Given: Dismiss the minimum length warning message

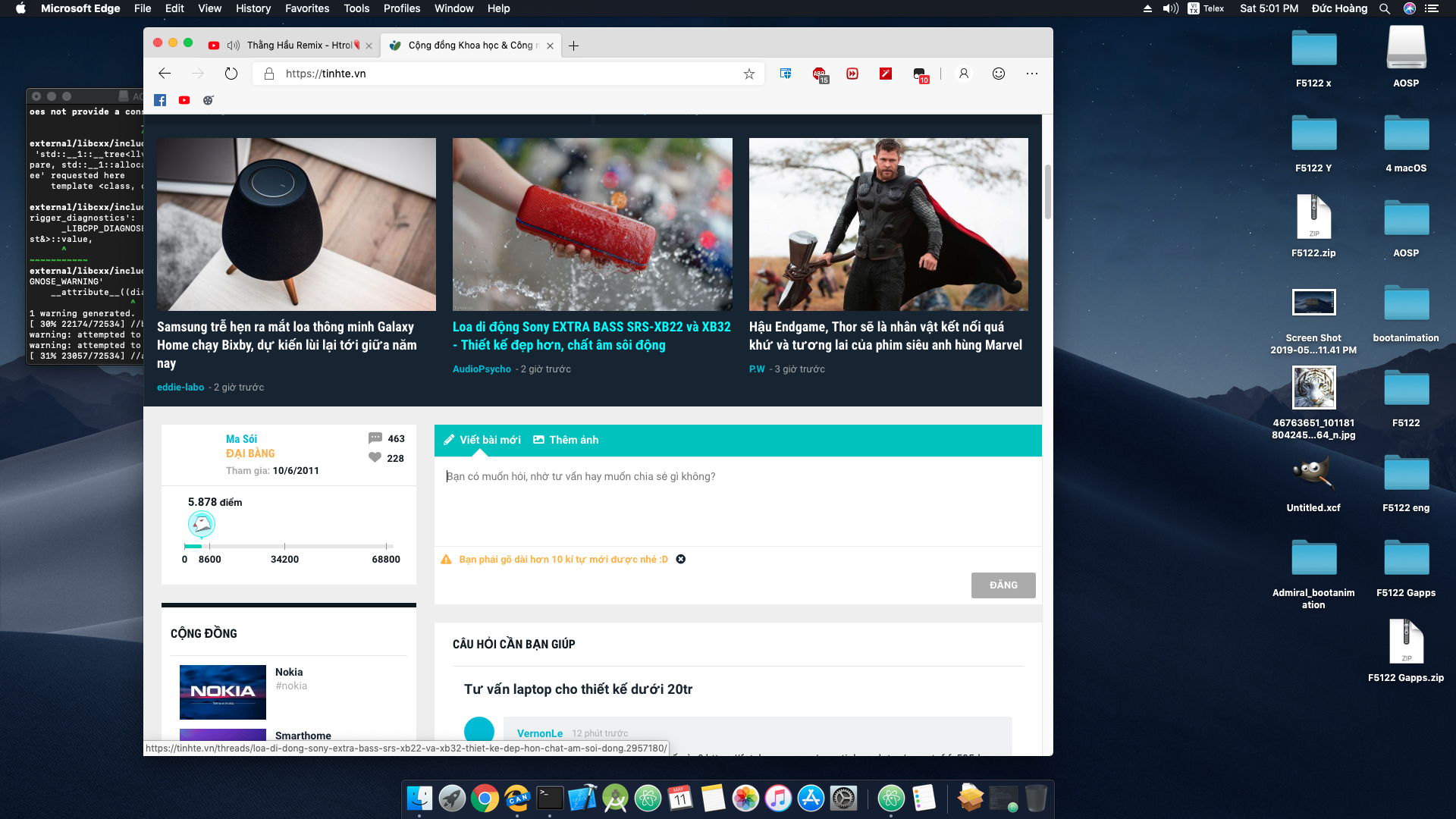Looking at the screenshot, I should [681, 559].
